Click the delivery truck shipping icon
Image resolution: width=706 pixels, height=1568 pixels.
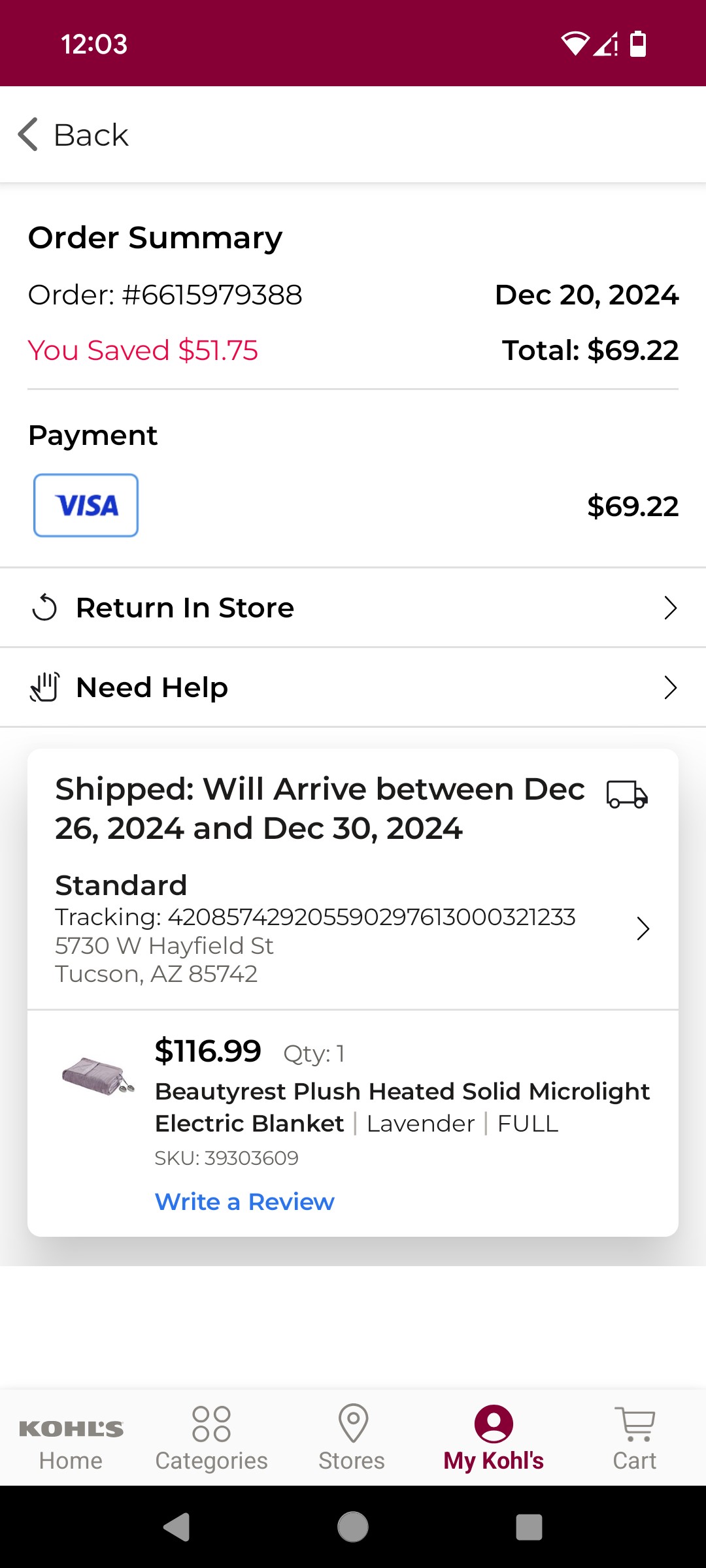click(627, 794)
